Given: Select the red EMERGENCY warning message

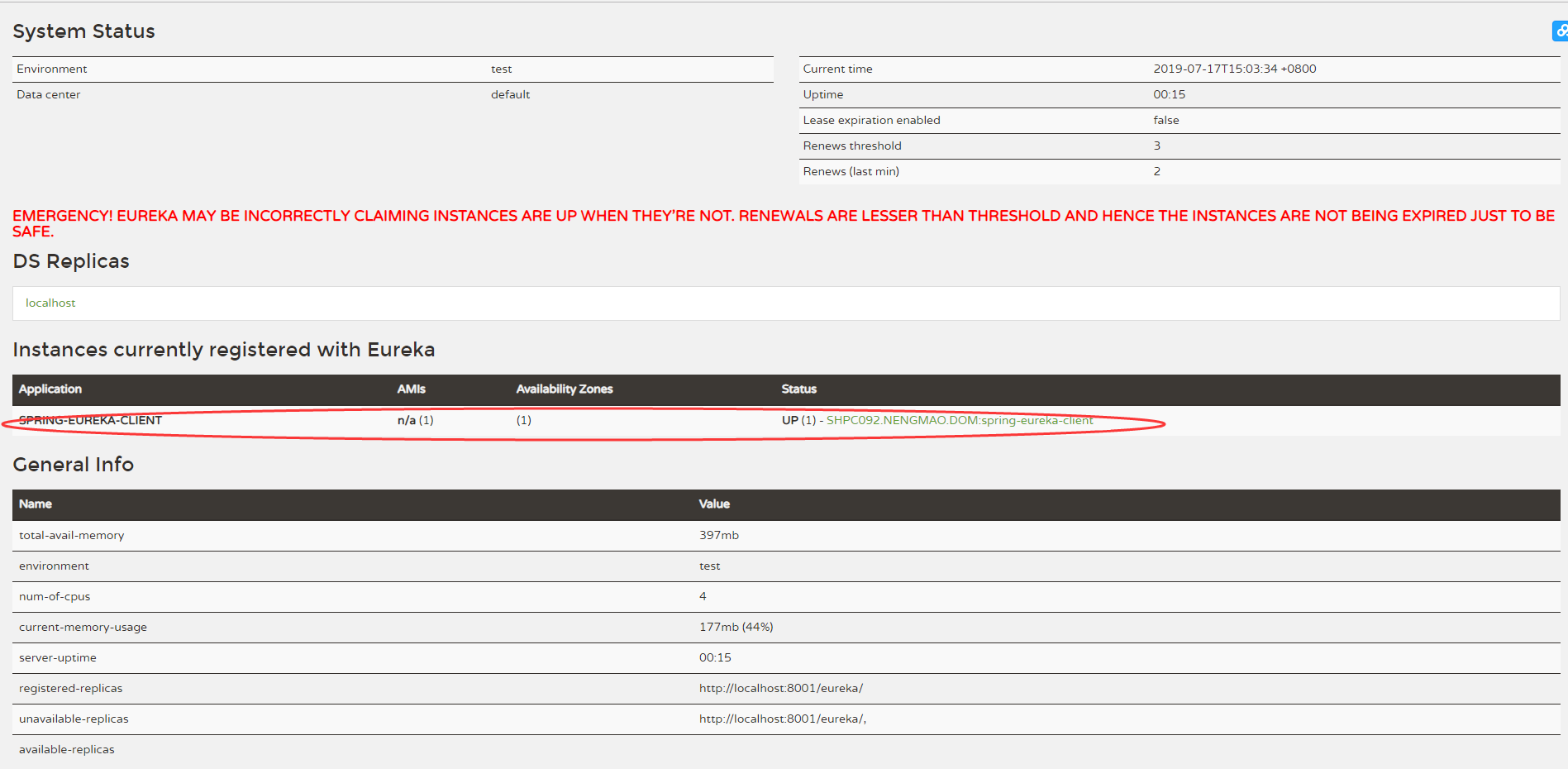Looking at the screenshot, I should click(x=784, y=223).
